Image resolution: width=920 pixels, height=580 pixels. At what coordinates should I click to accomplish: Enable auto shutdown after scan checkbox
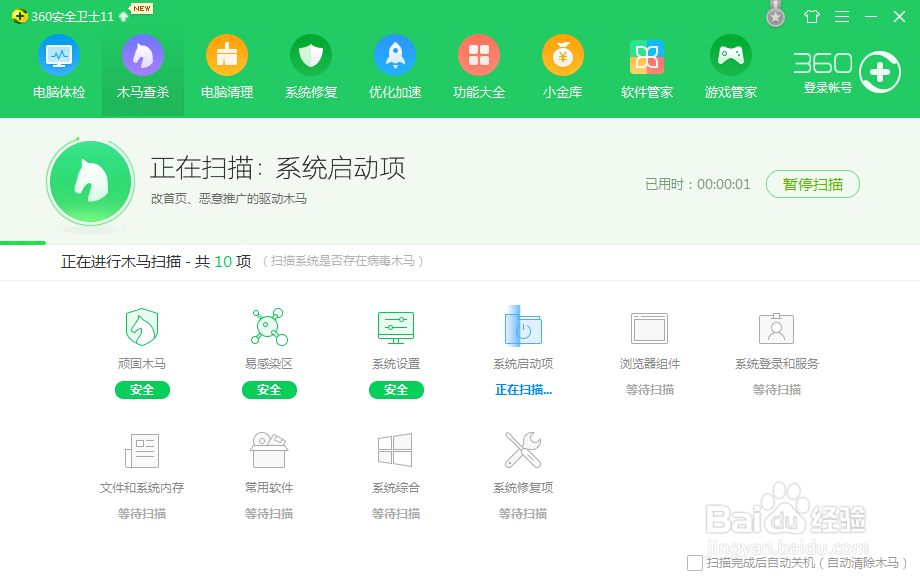coord(693,563)
